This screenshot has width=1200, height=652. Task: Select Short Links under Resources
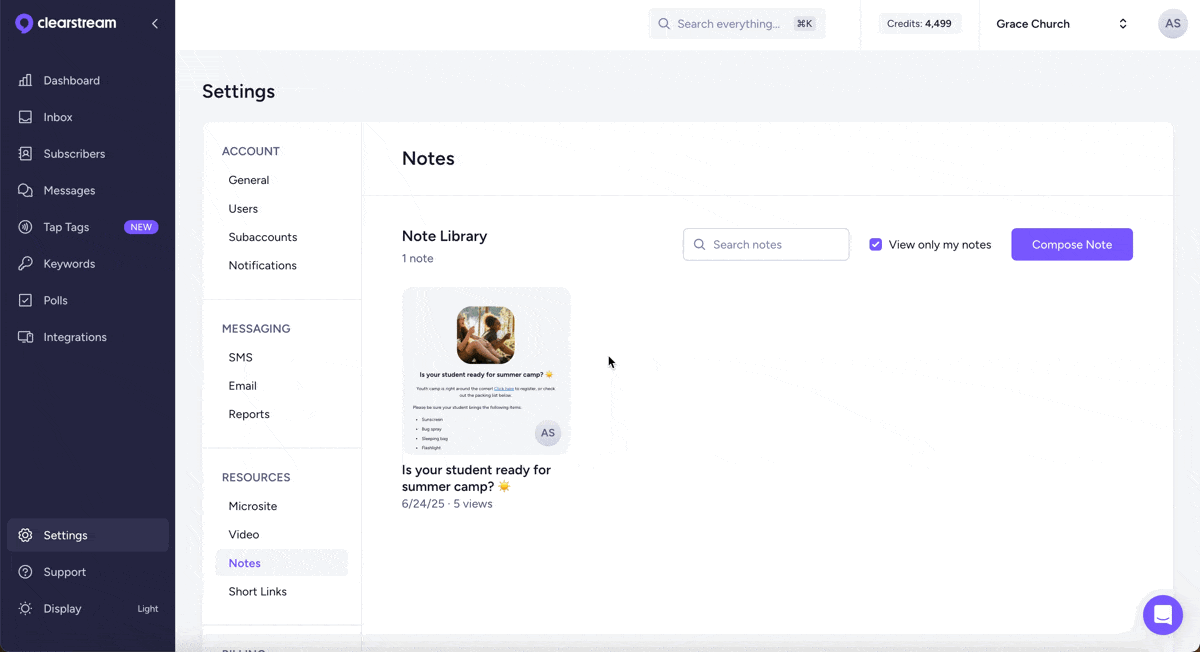[257, 591]
